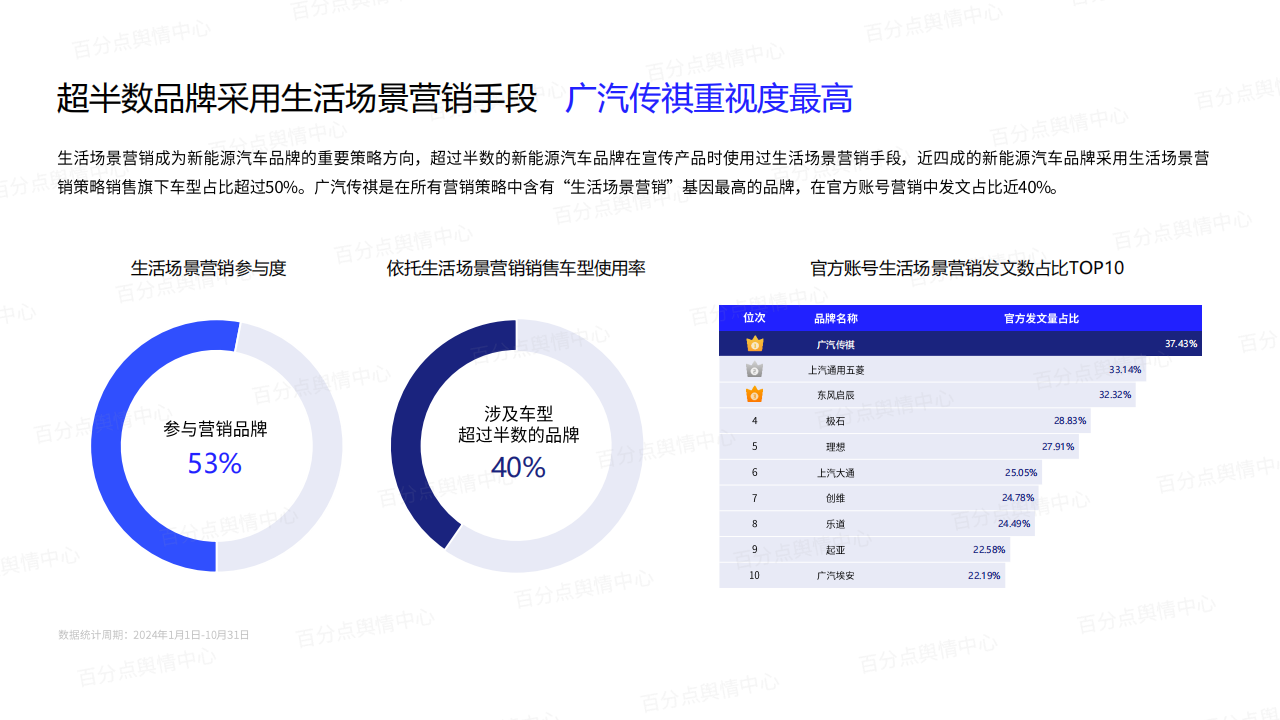1280x720 pixels.
Task: Click the brand name 上汽大通
Action: tap(835, 473)
